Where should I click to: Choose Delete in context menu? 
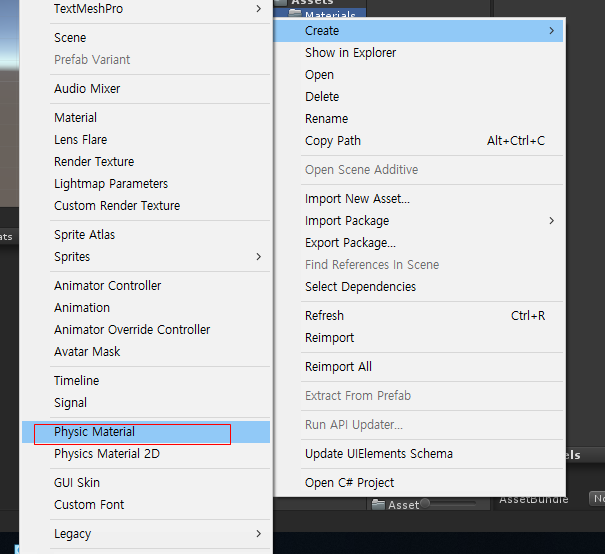(419, 97)
